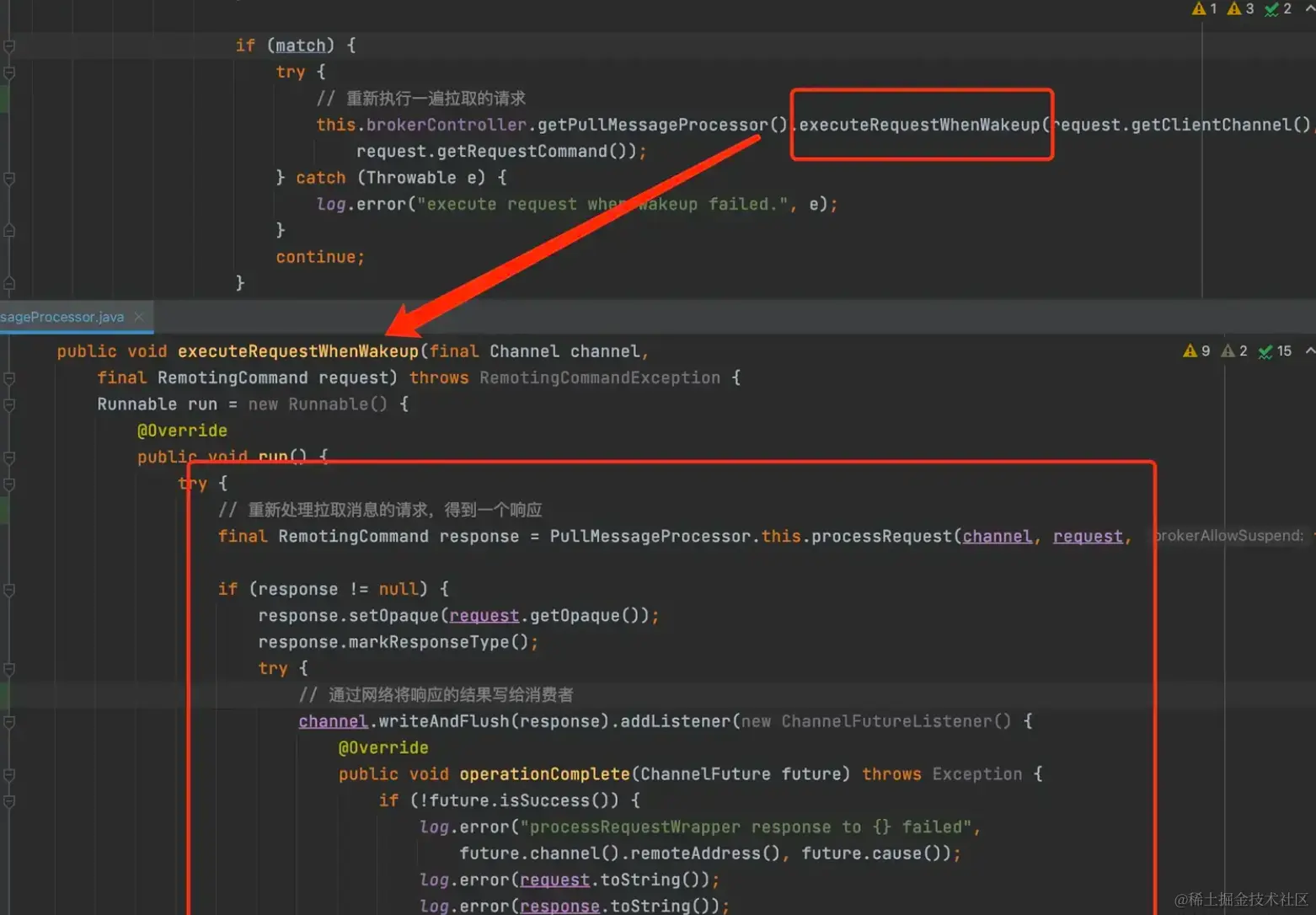Collapse the fold marker at 'public void operationComplete' line

click(x=9, y=774)
